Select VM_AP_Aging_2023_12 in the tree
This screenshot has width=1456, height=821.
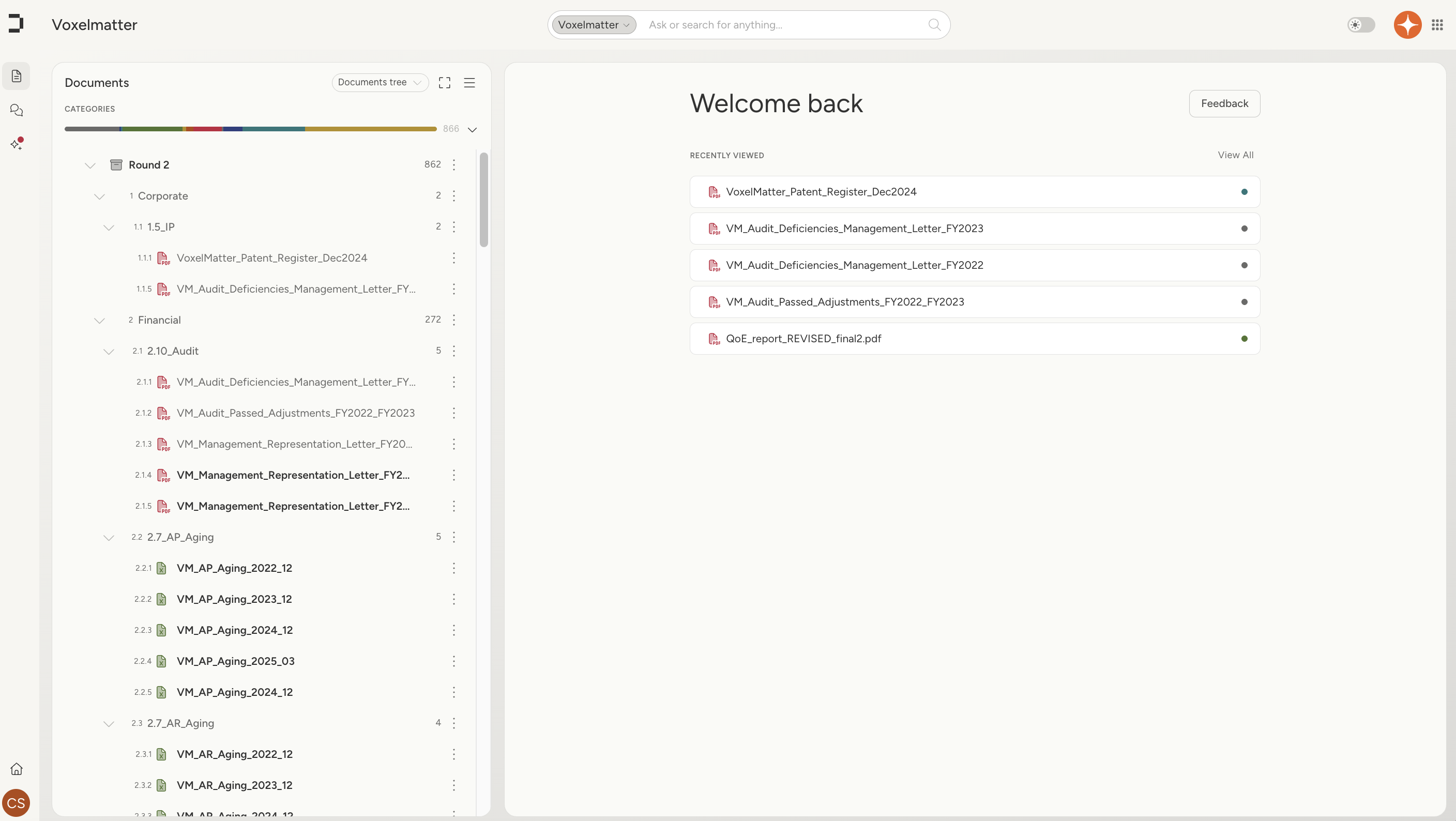point(234,599)
